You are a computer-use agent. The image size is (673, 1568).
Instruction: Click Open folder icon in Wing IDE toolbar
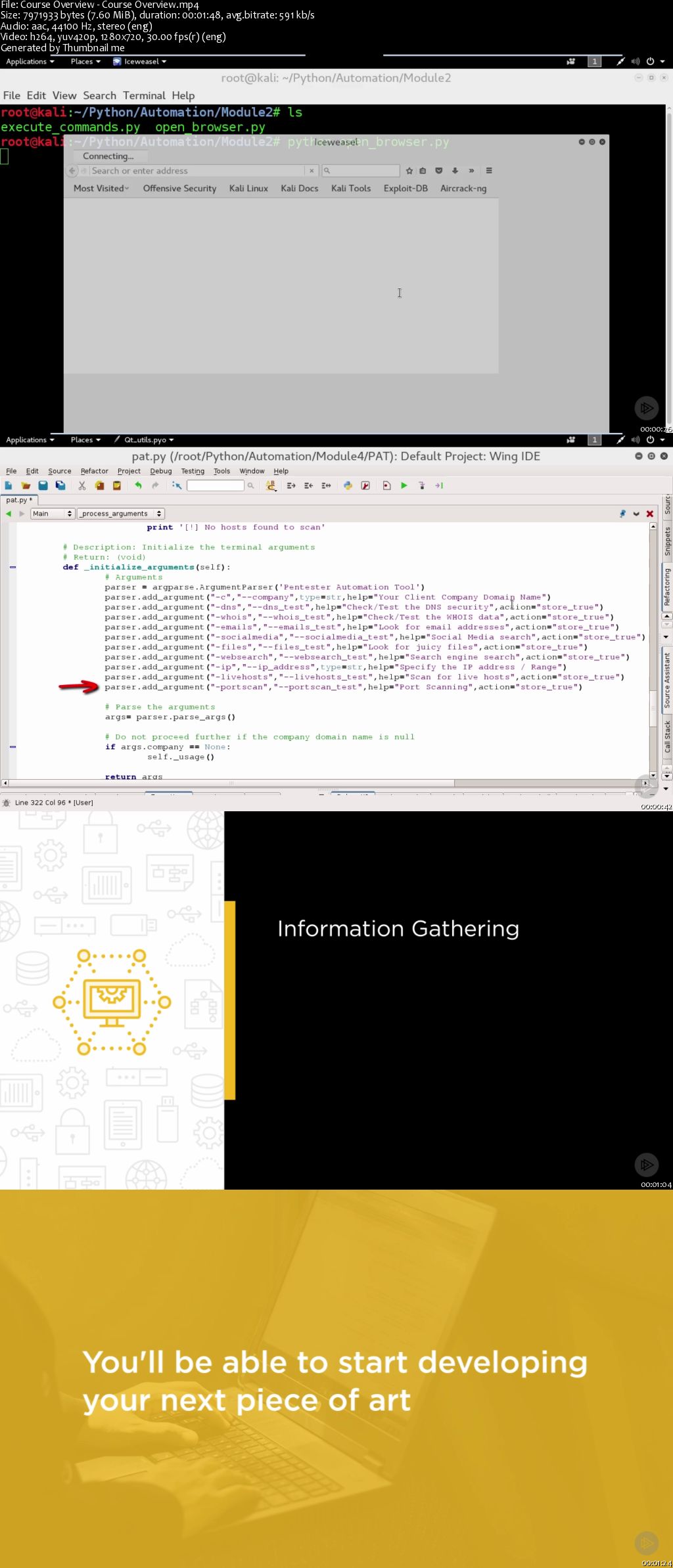coord(26,485)
